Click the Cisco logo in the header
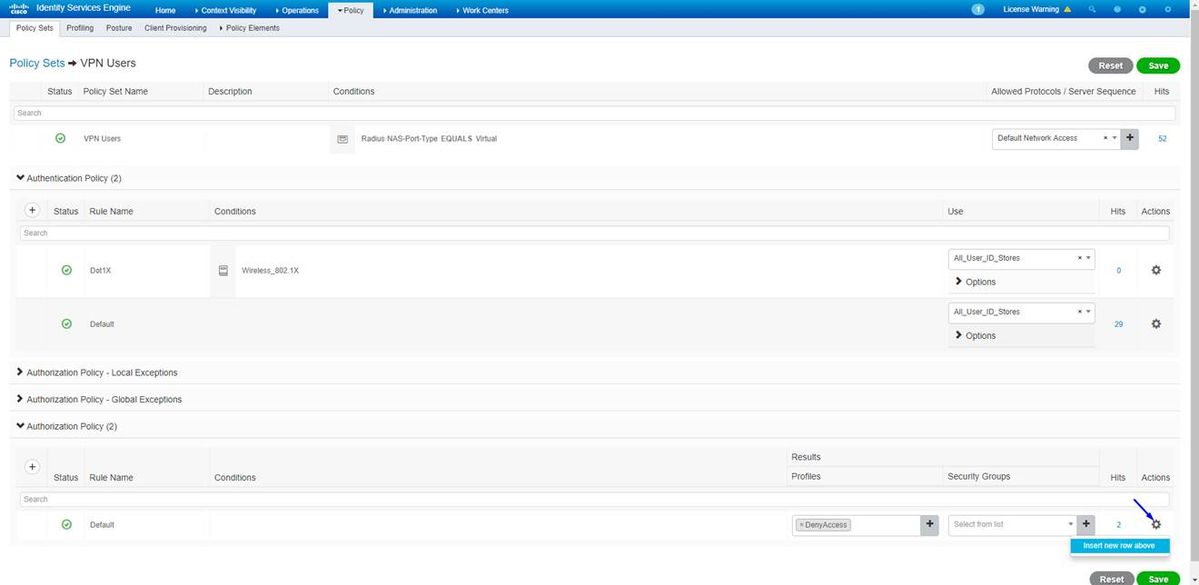Viewport: 1199px width, 585px height. [19, 9]
